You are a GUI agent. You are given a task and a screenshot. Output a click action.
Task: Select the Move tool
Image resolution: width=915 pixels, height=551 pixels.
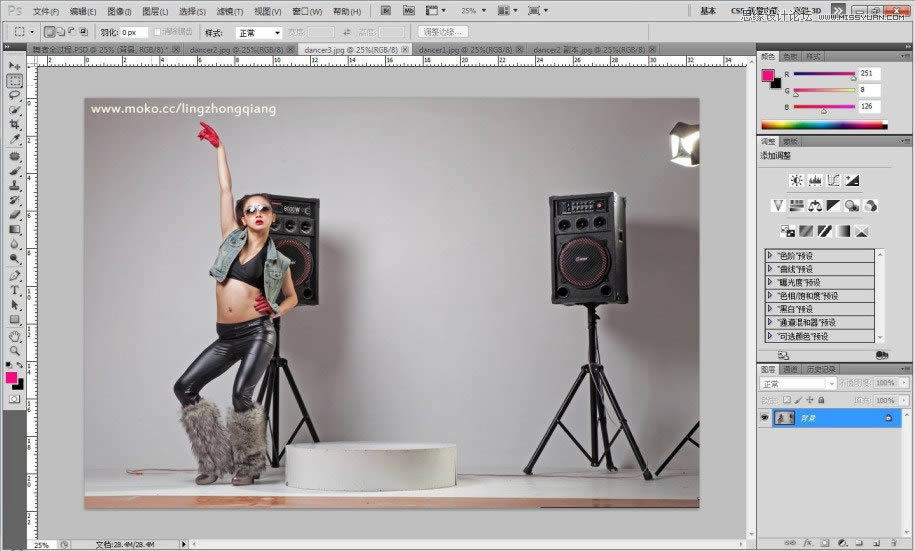[15, 66]
